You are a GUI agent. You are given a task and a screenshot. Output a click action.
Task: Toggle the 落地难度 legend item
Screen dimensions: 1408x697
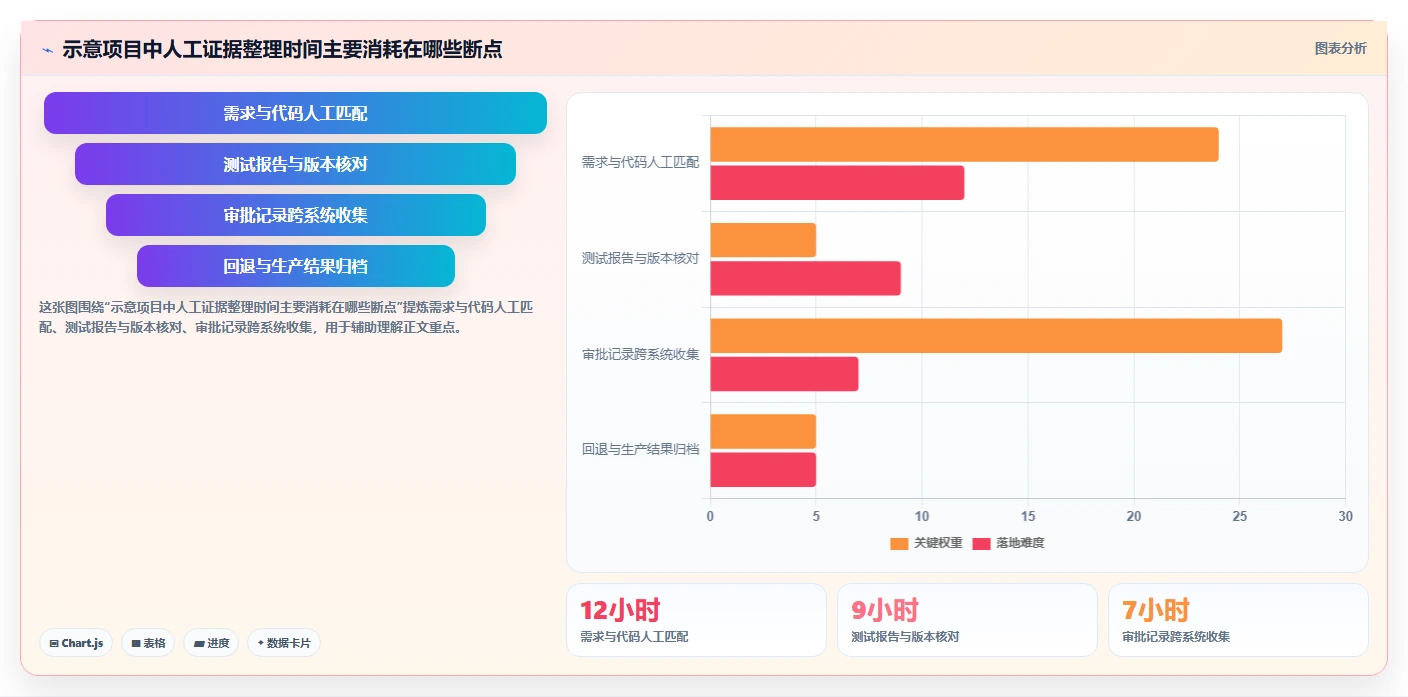tap(1008, 543)
